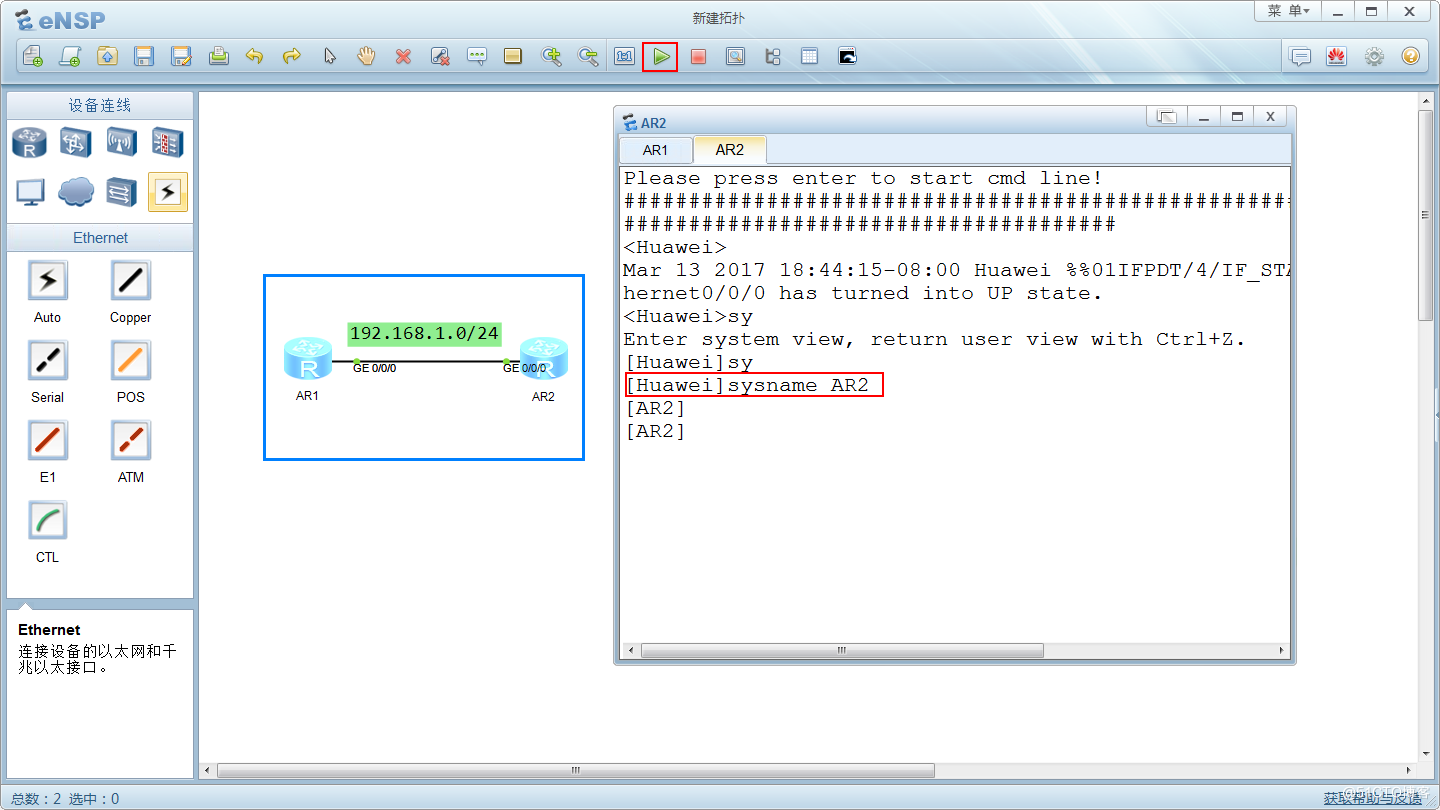Select the arrow pointer tool
The height and width of the screenshot is (810, 1440).
[329, 57]
